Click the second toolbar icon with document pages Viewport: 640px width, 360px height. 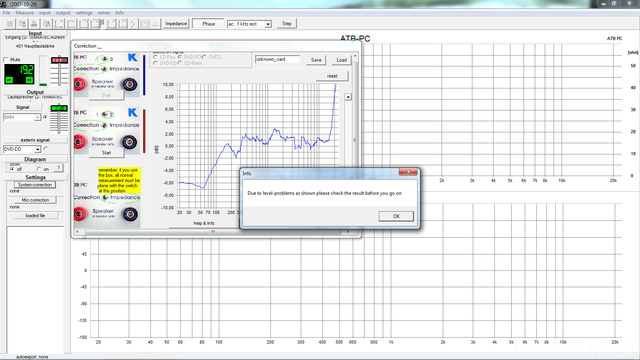click(x=22, y=24)
